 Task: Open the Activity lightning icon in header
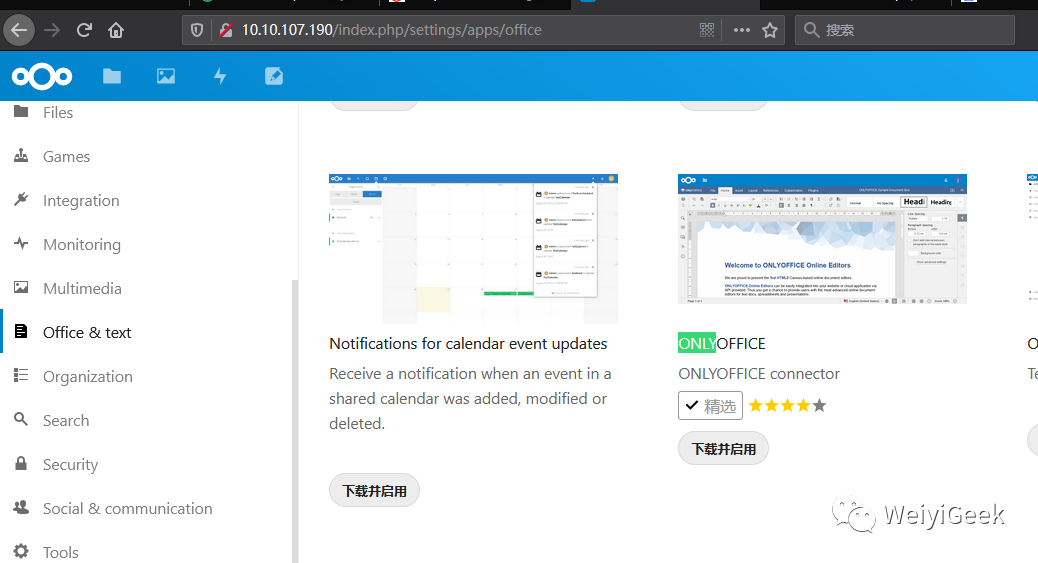pos(220,76)
